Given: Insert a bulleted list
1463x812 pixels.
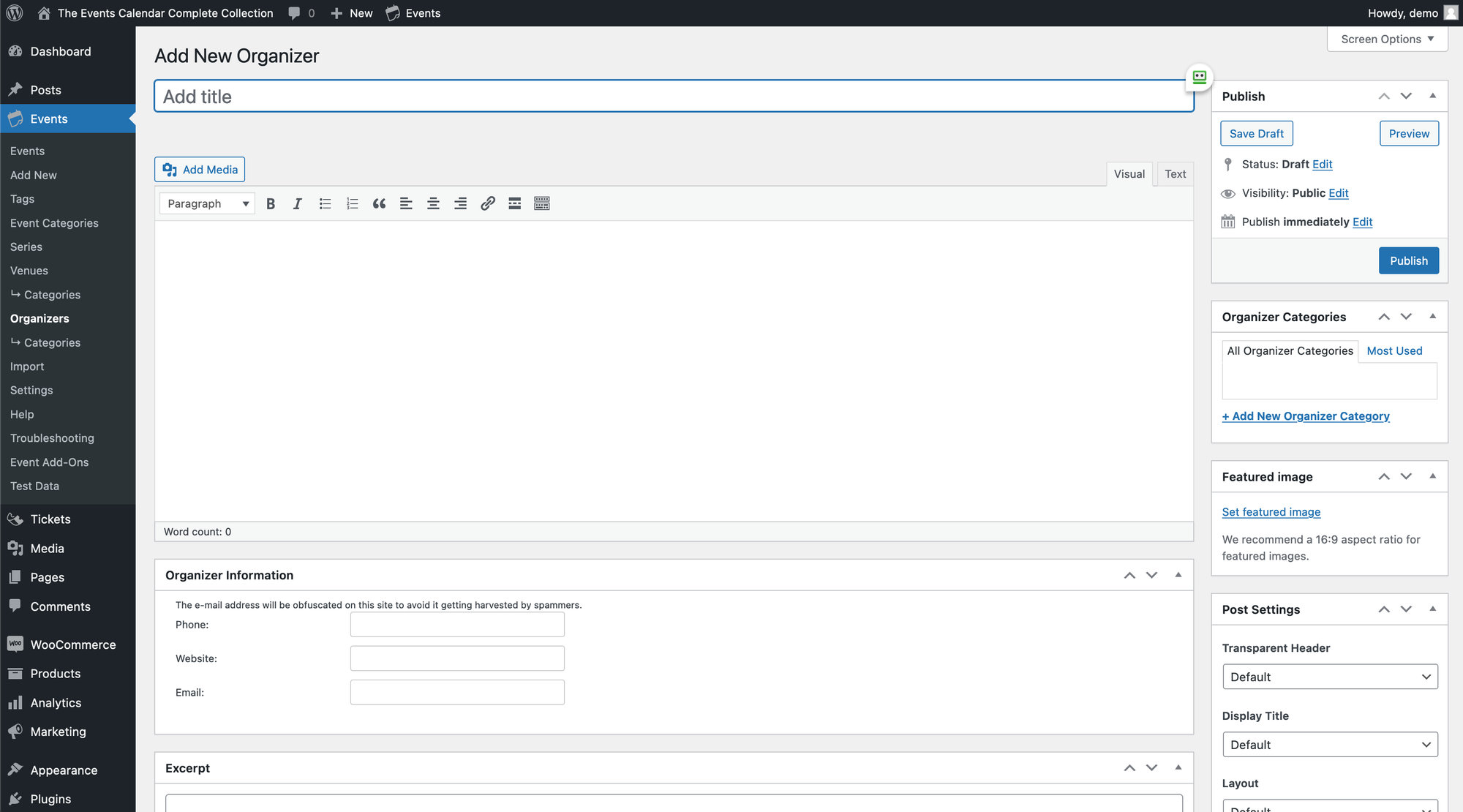Looking at the screenshot, I should pos(325,203).
